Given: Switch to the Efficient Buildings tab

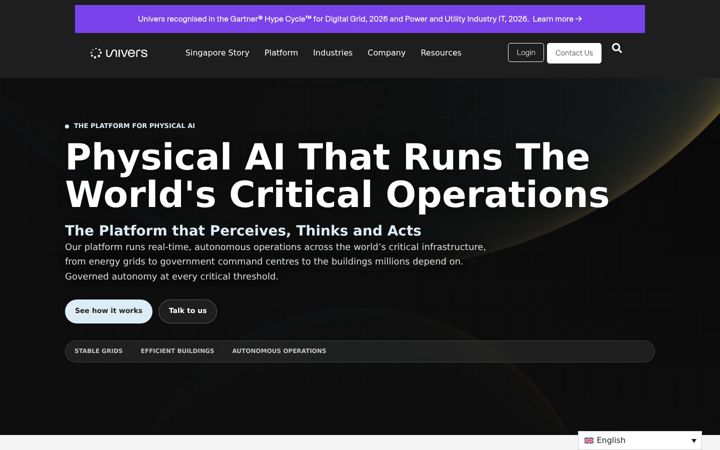Looking at the screenshot, I should tap(177, 351).
